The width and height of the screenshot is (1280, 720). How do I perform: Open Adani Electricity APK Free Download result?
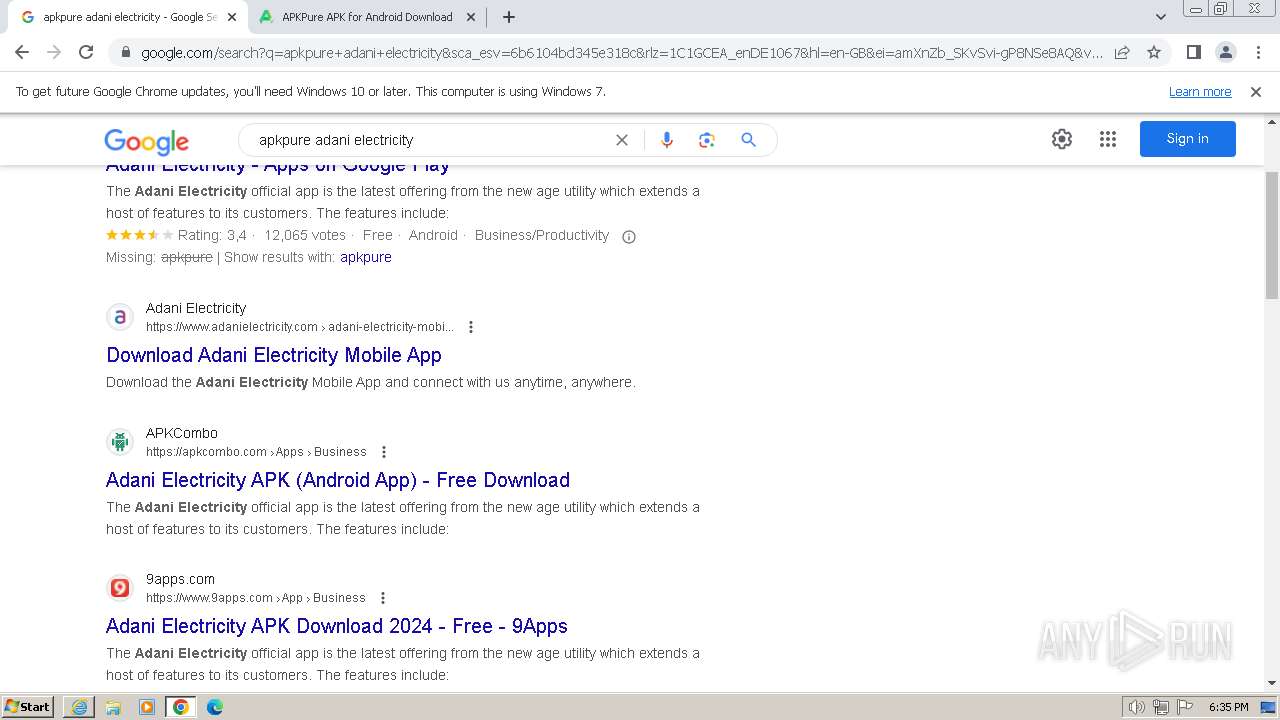click(x=338, y=480)
